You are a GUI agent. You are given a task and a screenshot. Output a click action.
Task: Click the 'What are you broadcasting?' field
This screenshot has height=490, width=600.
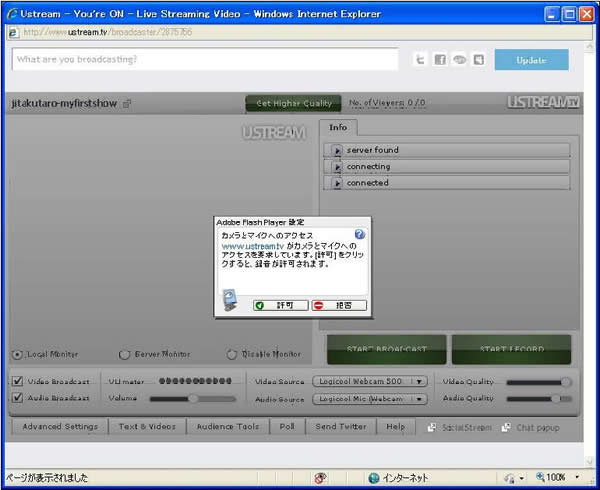tap(205, 60)
